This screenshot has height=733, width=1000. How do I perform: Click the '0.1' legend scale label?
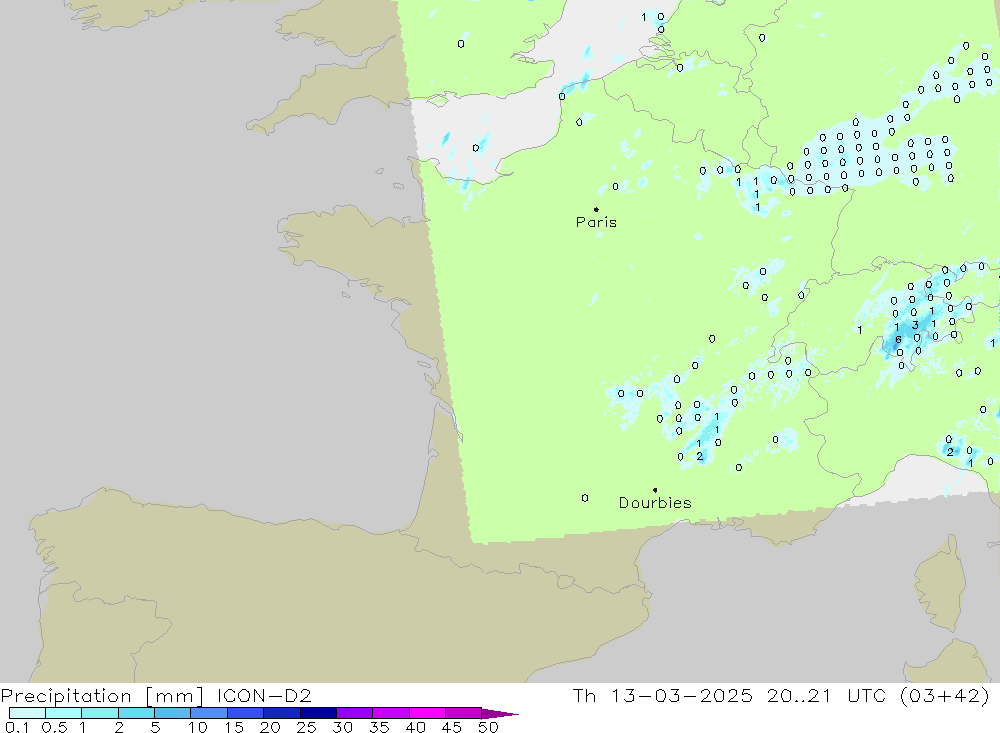tap(17, 727)
